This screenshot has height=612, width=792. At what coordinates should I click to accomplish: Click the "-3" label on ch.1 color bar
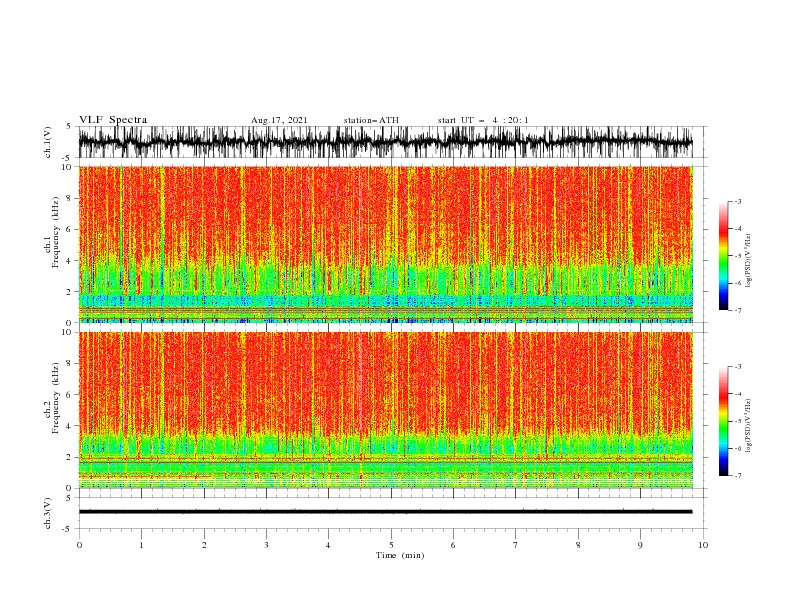[x=737, y=201]
